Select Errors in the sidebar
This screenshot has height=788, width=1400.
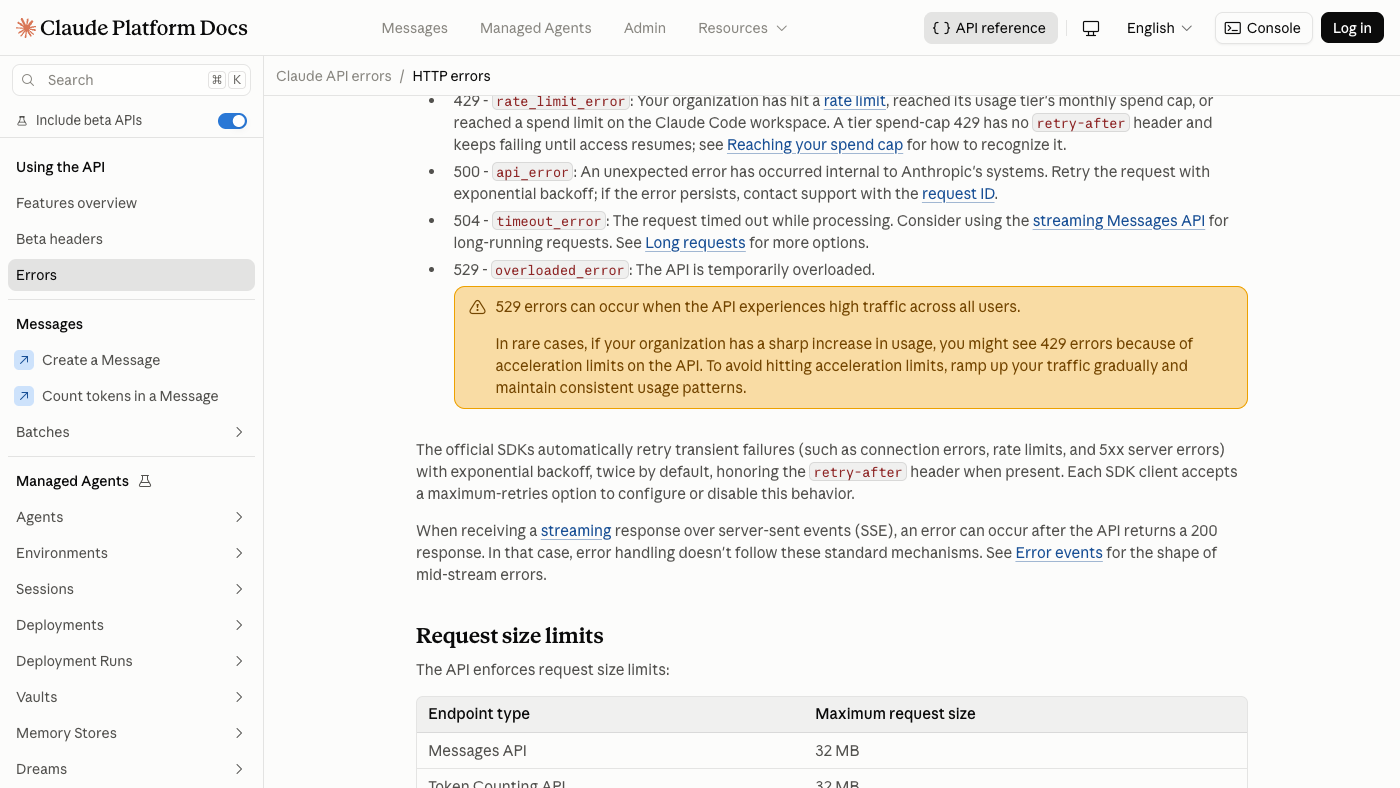(131, 275)
